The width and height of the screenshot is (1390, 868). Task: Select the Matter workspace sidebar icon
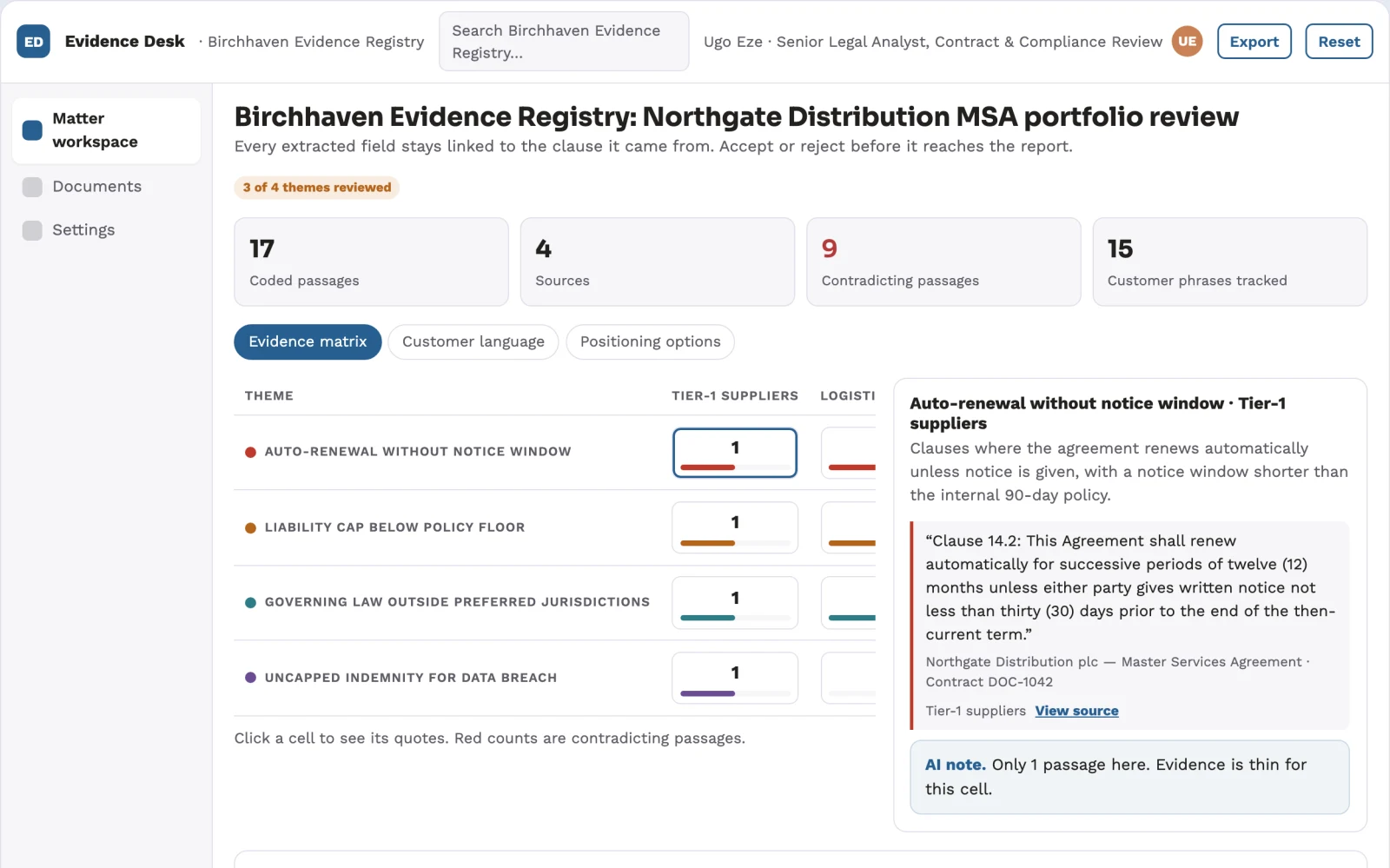32,130
